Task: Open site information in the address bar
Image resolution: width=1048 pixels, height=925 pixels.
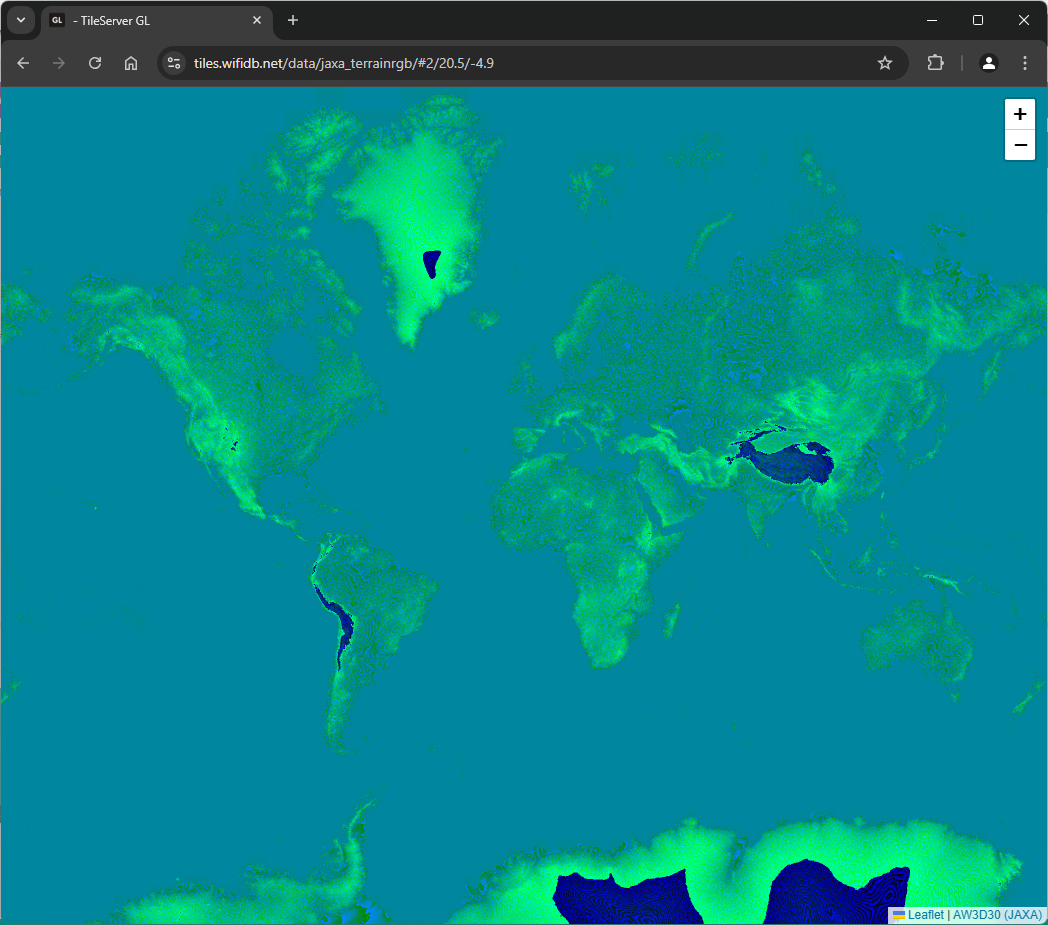Action: tap(173, 63)
